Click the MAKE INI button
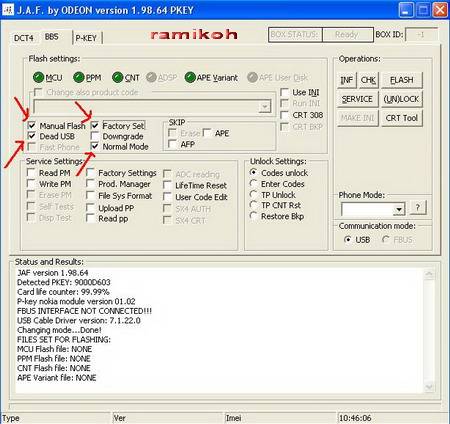Image resolution: width=450 pixels, height=424 pixels. 357,118
